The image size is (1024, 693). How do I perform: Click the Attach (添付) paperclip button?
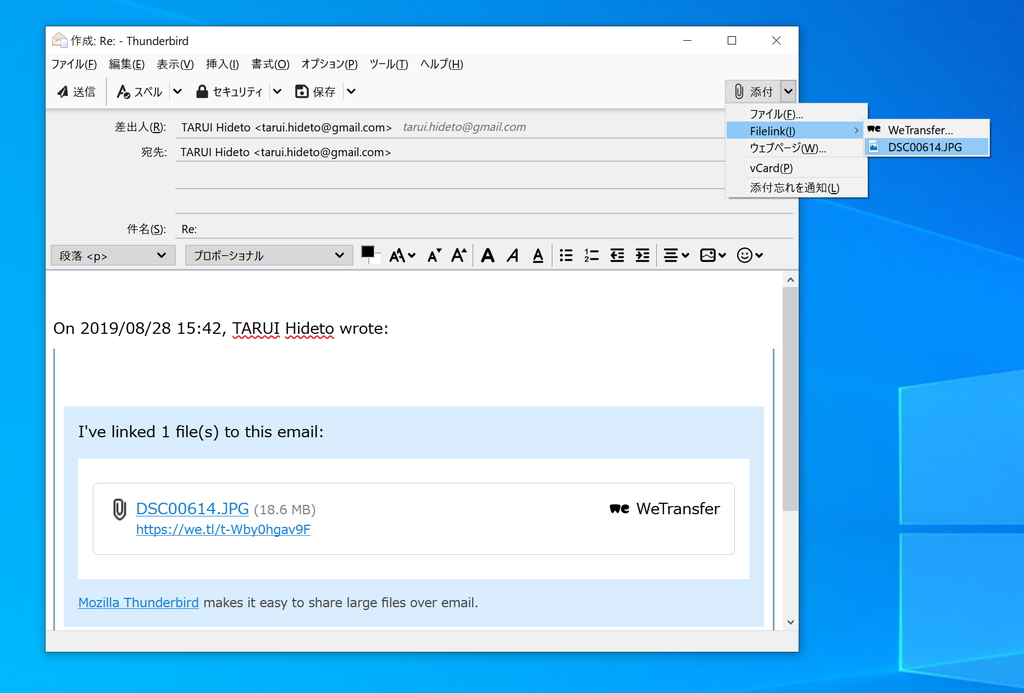point(753,91)
